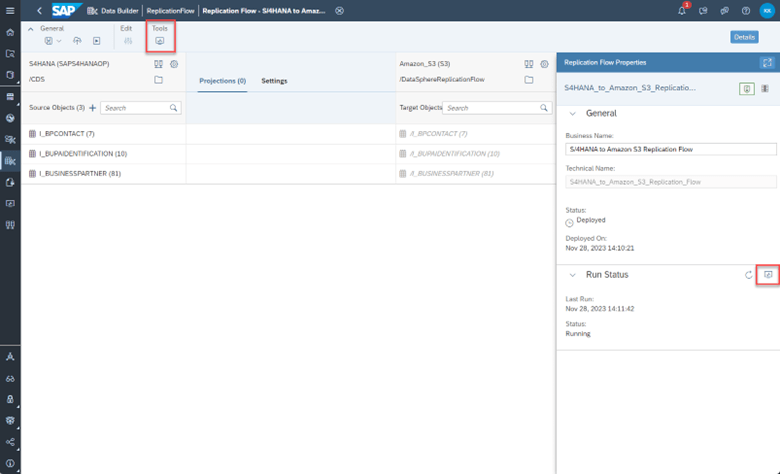780x474 pixels.
Task: Open the binoculars sidebar icon
Action: tap(10, 379)
